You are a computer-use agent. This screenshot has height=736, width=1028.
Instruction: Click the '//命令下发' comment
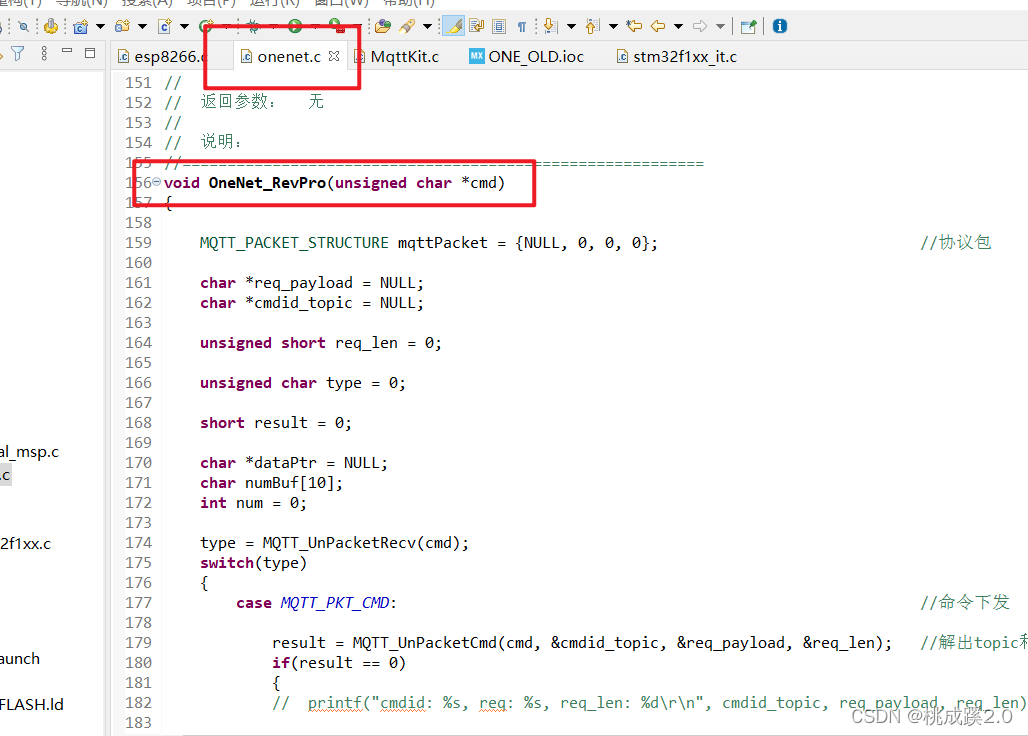click(x=964, y=602)
